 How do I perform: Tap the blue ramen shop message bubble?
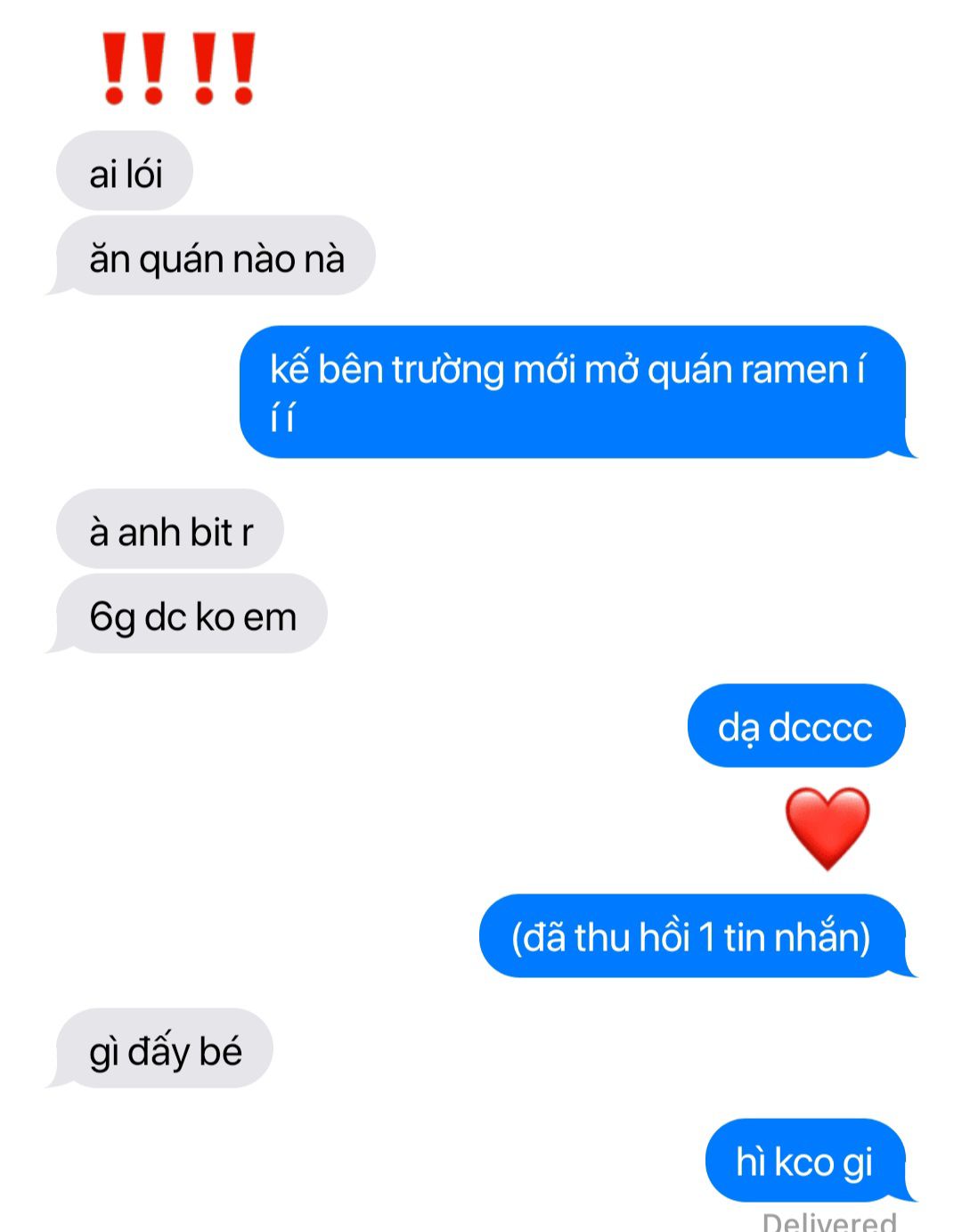(575, 392)
